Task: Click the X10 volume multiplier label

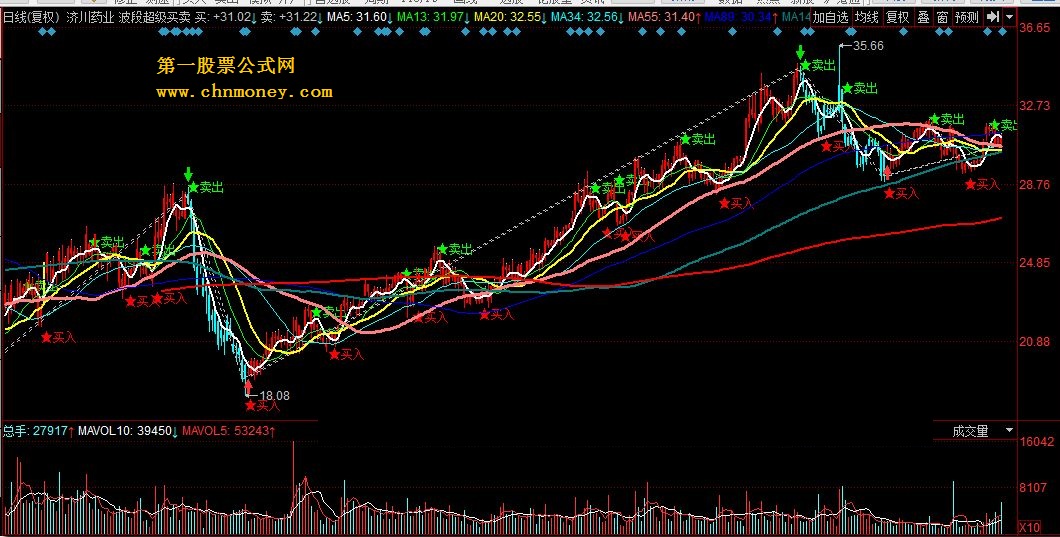Action: pyautogui.click(x=1030, y=528)
